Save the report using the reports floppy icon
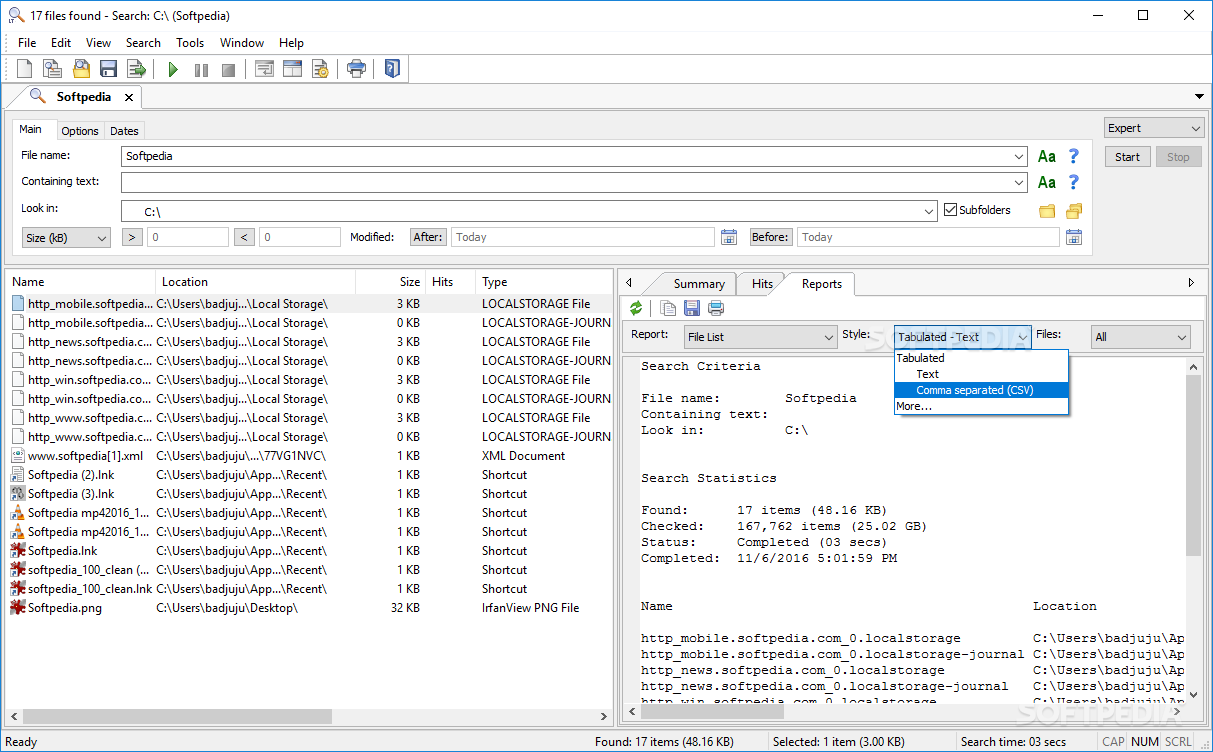This screenshot has height=752, width=1213. tap(692, 308)
